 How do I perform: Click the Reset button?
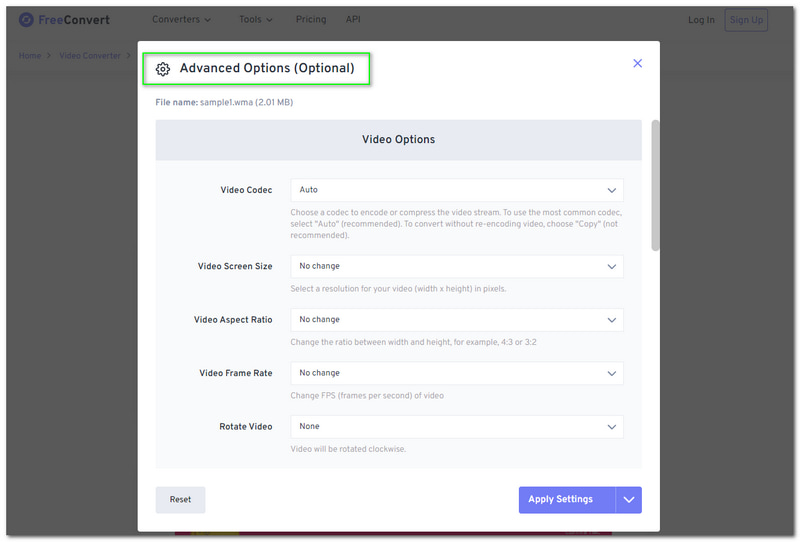[x=180, y=500]
